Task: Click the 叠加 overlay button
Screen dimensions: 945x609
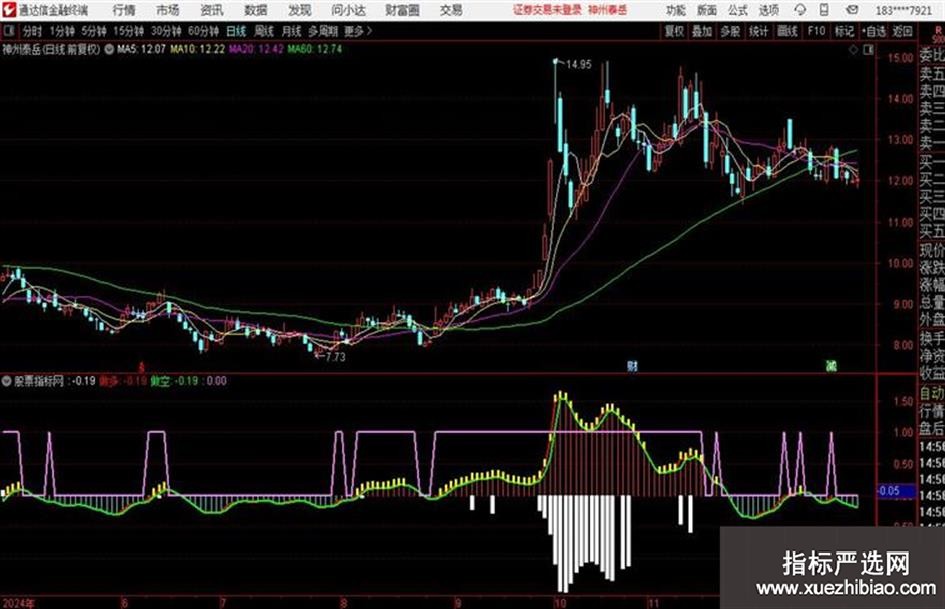Action: pos(702,31)
